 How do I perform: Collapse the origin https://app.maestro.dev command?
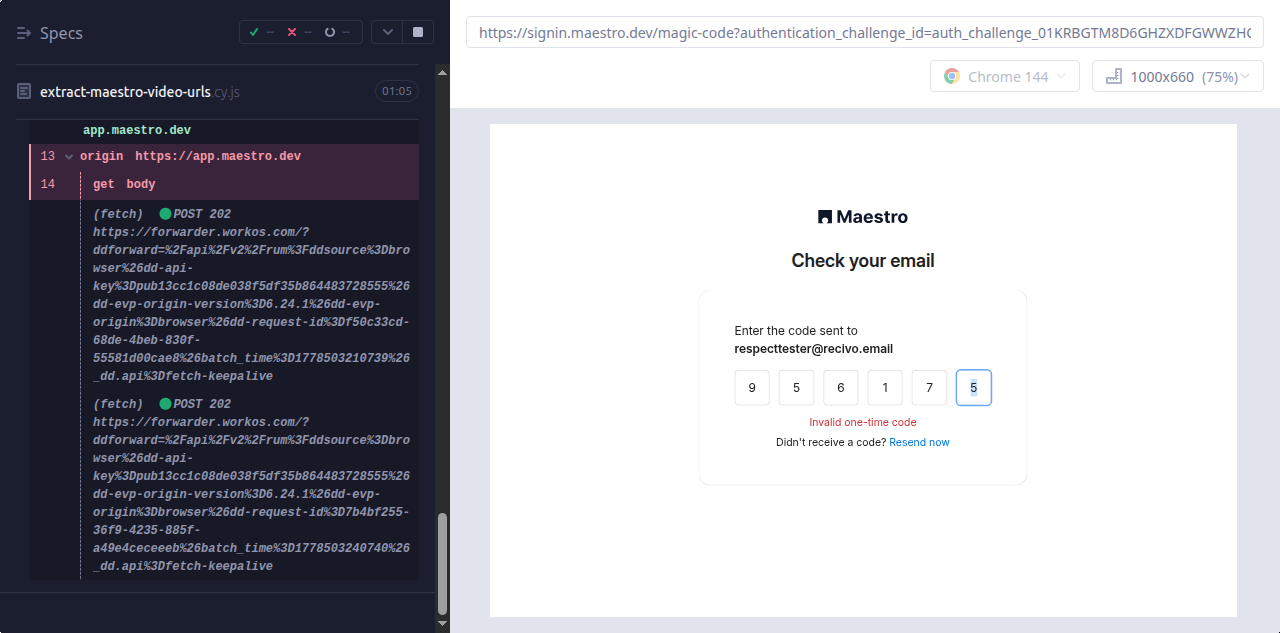tap(69, 157)
